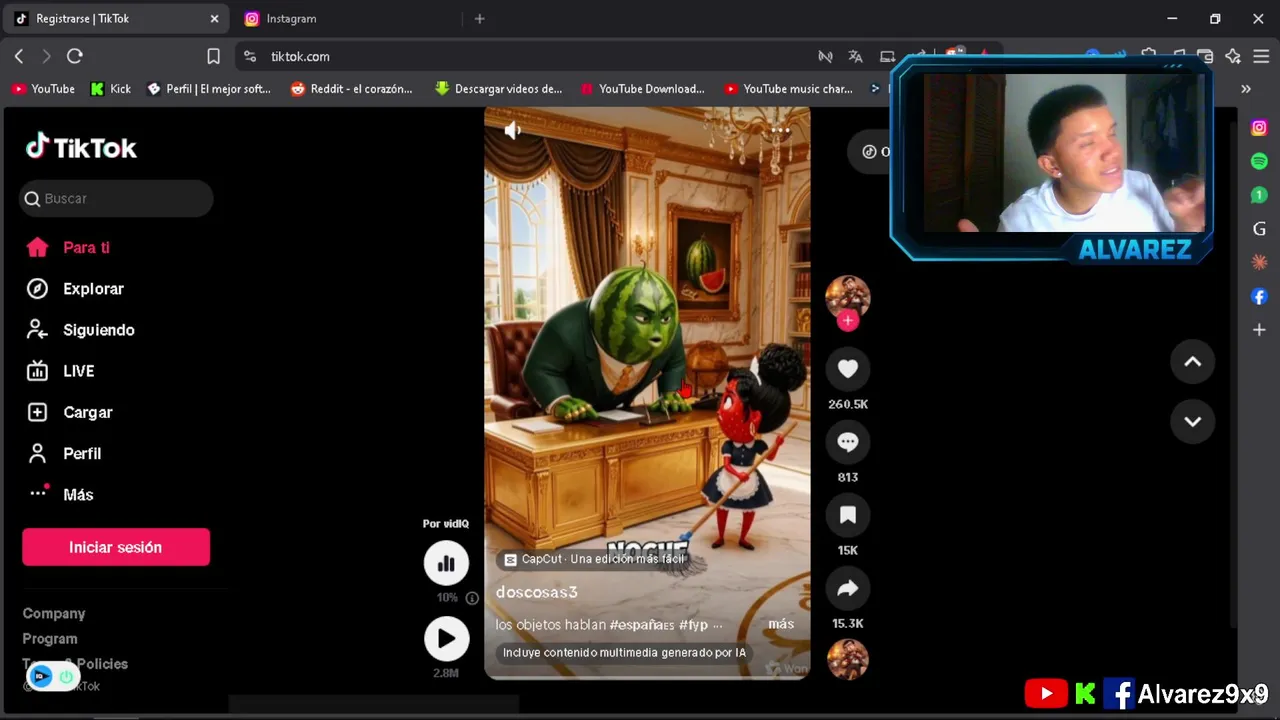The height and width of the screenshot is (720, 1280).
Task: Expand the Program footer section
Action: click(50, 638)
